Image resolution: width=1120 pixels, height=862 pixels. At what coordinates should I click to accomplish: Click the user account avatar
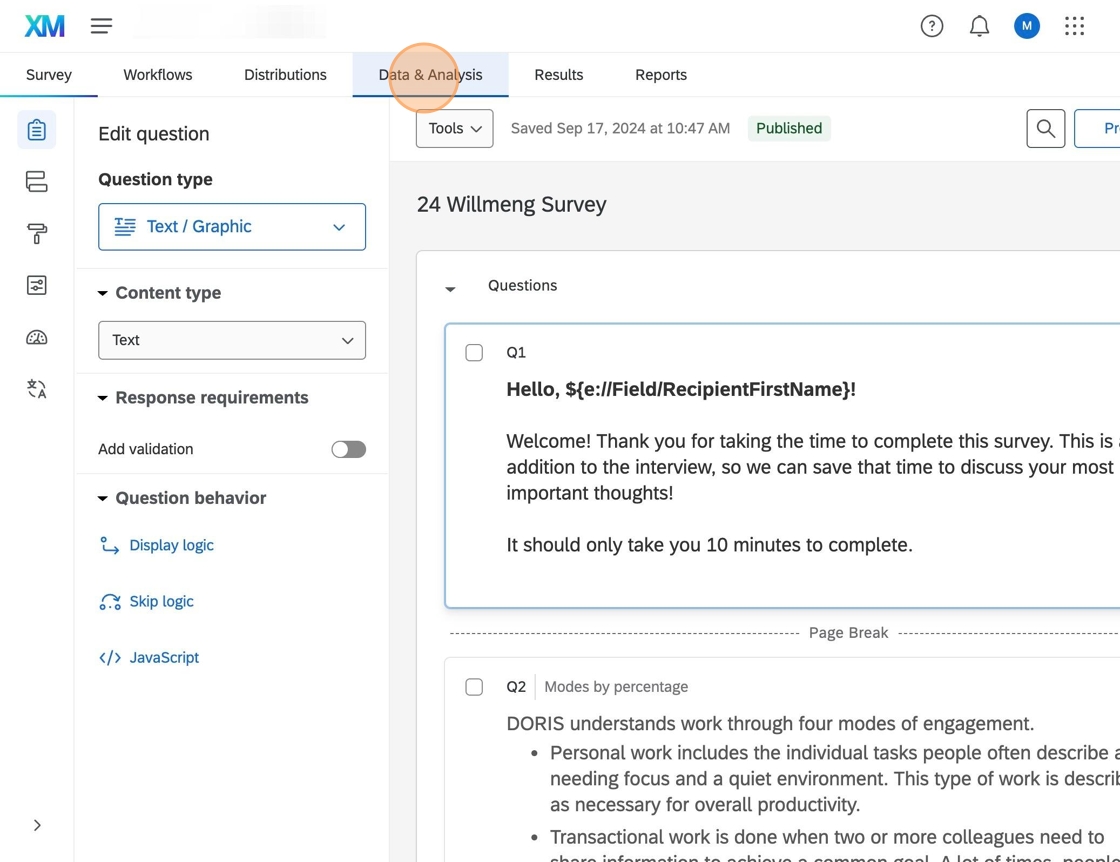1026,26
